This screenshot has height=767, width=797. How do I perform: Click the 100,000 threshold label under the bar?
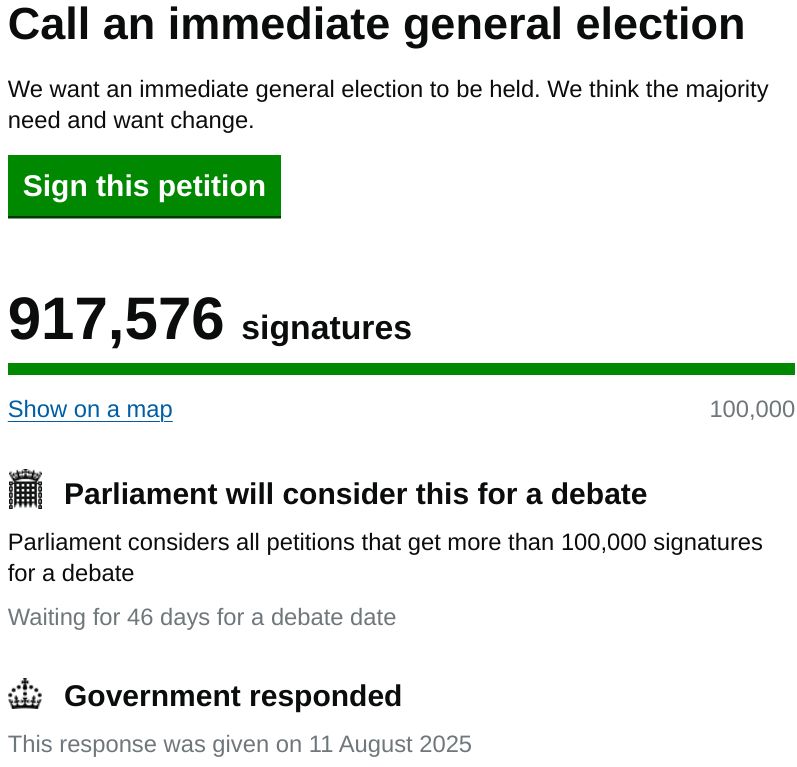pyautogui.click(x=751, y=410)
